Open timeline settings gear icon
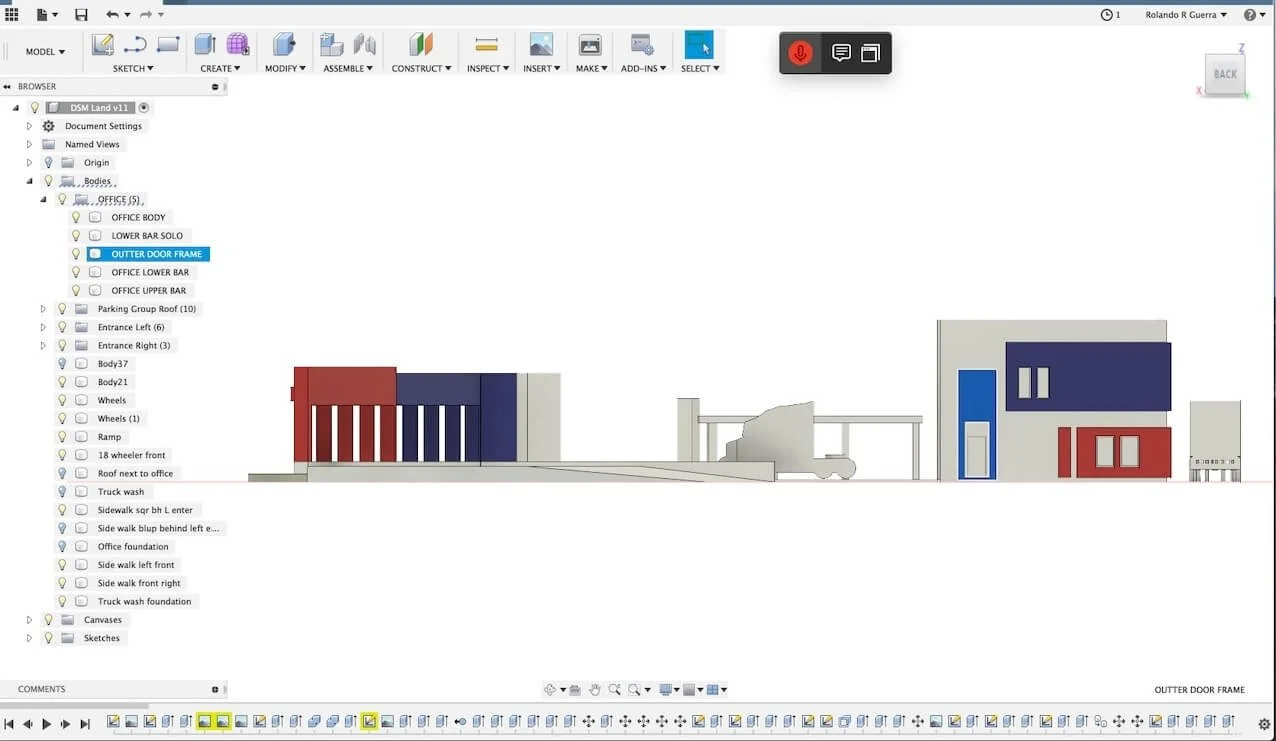1276x741 pixels. click(1264, 723)
